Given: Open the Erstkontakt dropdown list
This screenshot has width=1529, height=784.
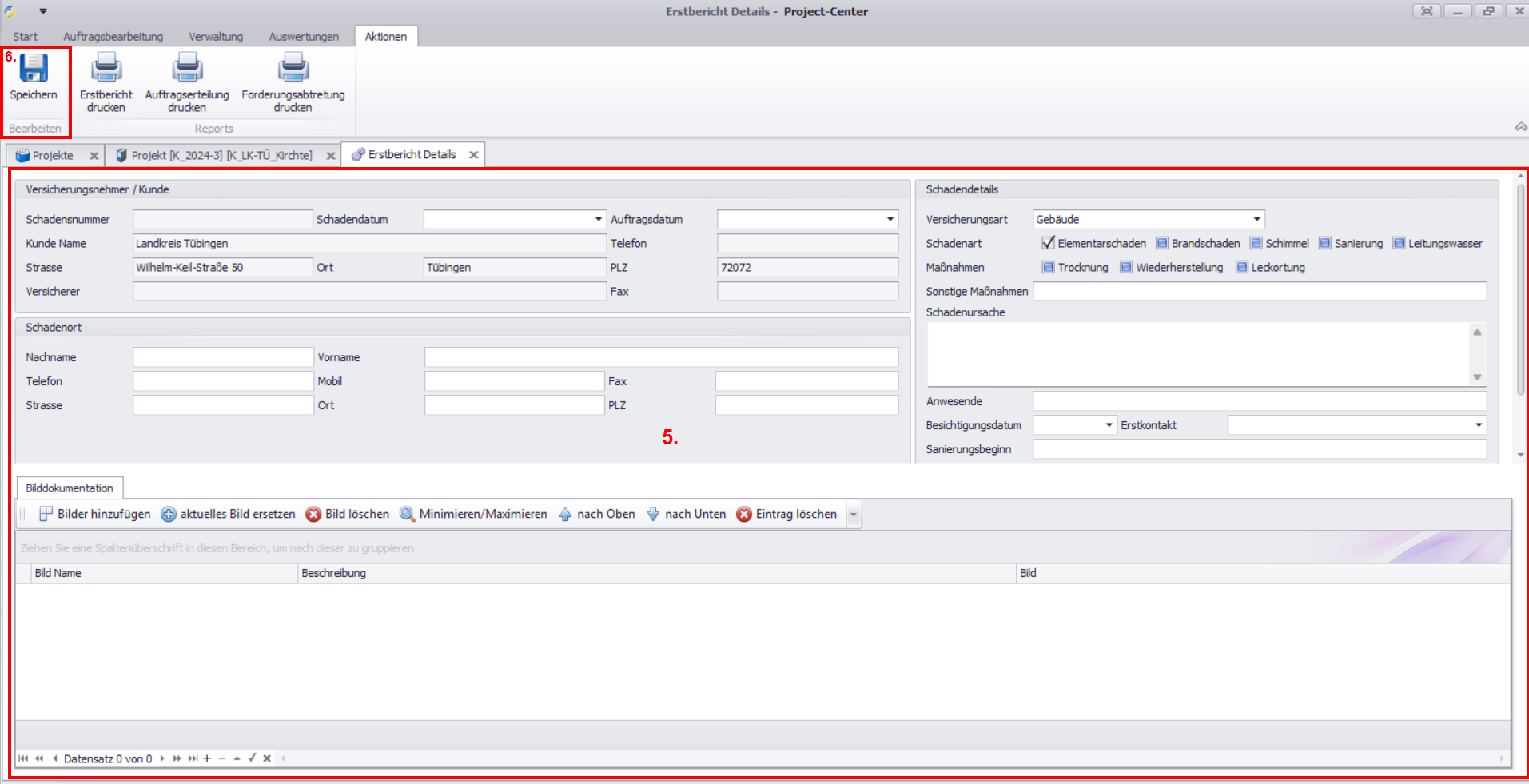Looking at the screenshot, I should [x=1478, y=425].
